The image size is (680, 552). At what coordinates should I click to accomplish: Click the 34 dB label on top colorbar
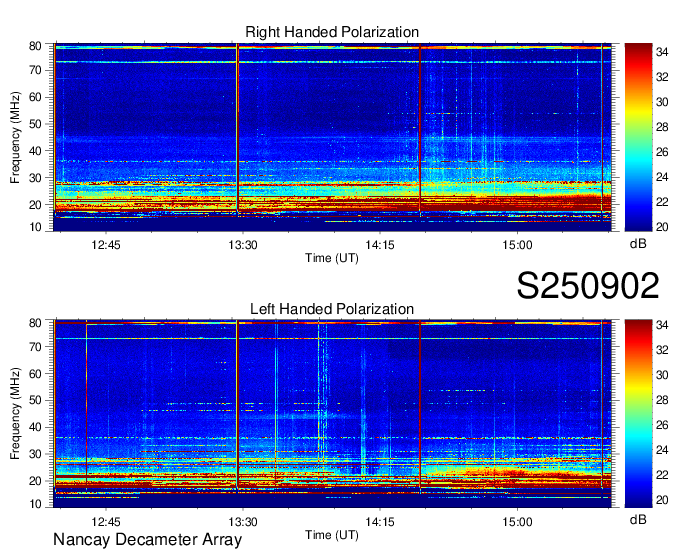[662, 52]
